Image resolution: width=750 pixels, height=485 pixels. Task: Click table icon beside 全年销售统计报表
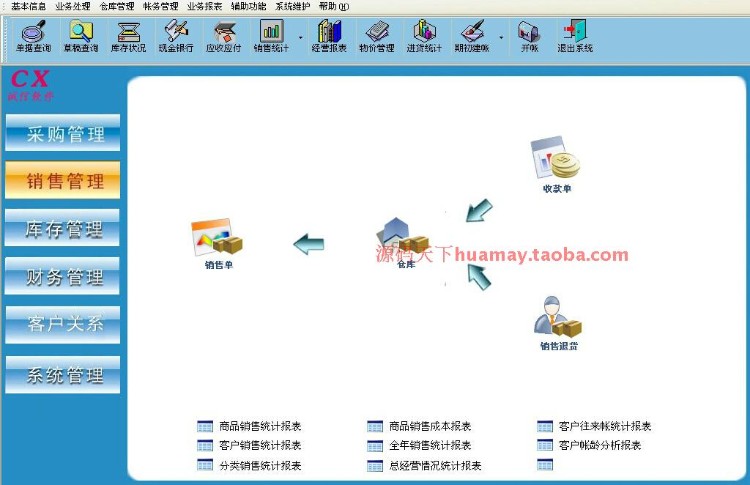click(375, 446)
